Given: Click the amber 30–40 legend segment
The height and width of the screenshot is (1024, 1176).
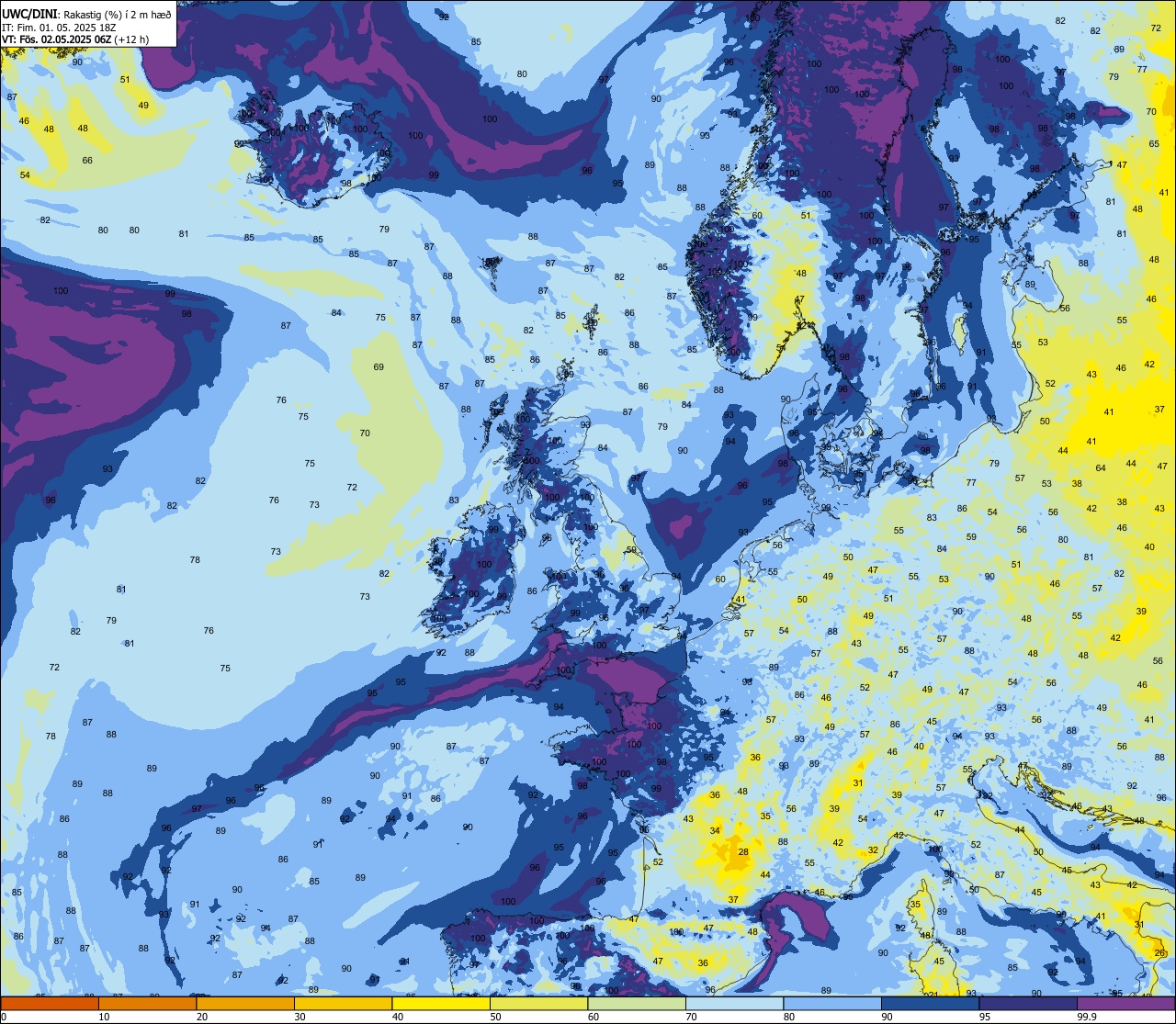Looking at the screenshot, I should [344, 1004].
